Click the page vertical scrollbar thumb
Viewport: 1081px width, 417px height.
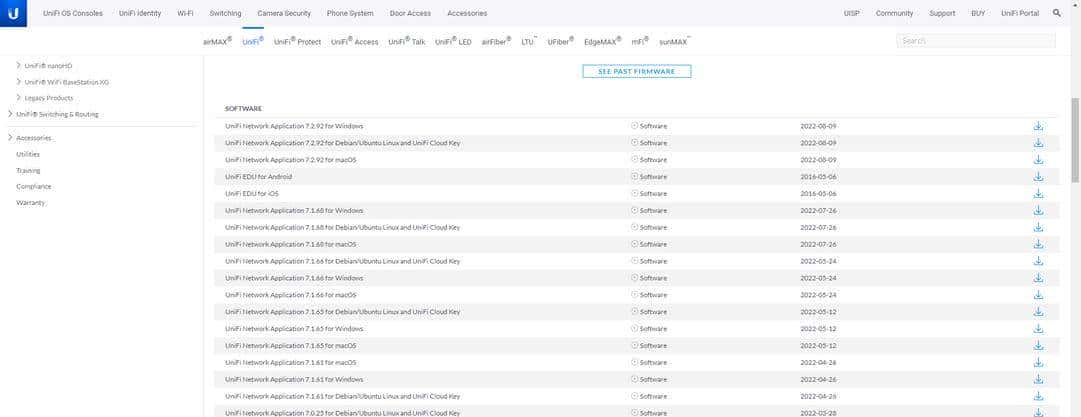(1075, 140)
